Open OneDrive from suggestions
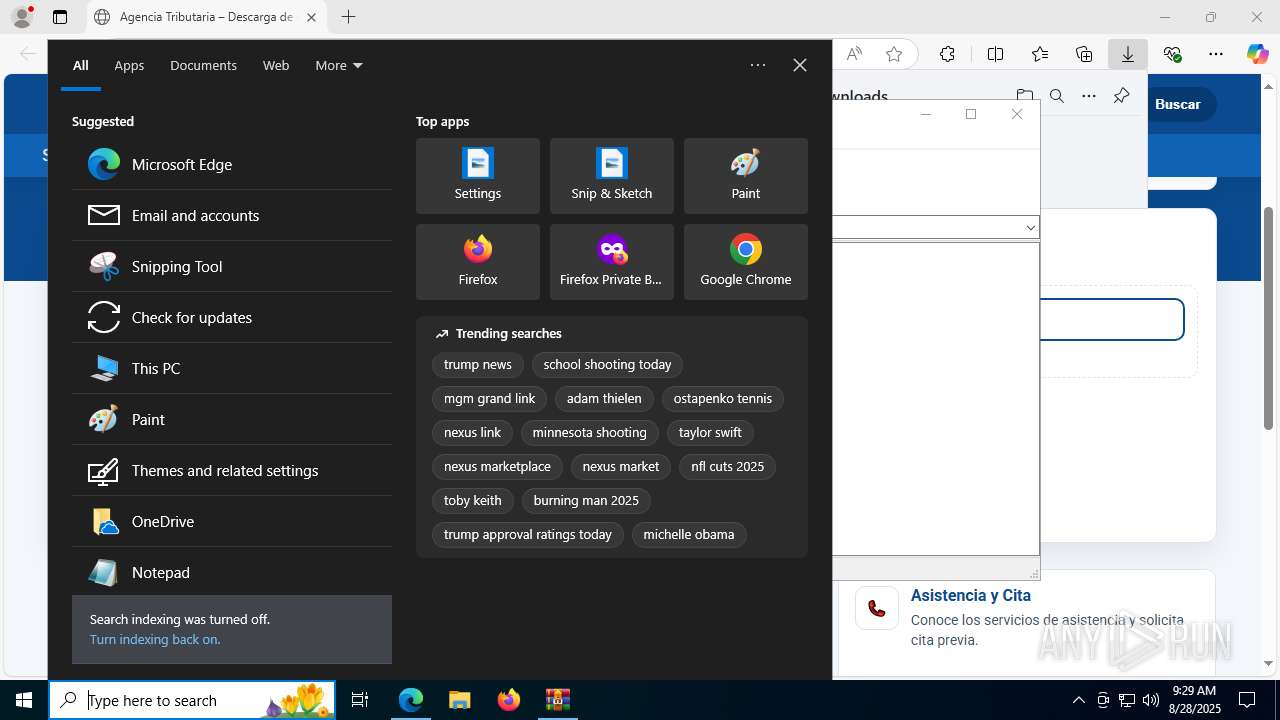 tap(232, 521)
